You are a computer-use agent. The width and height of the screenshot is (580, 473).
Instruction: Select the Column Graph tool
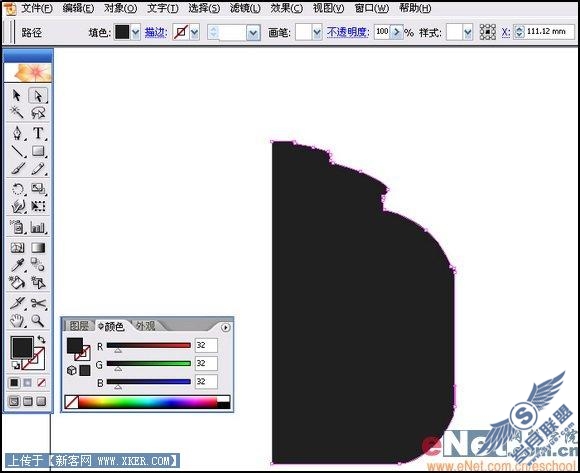(x=38, y=227)
